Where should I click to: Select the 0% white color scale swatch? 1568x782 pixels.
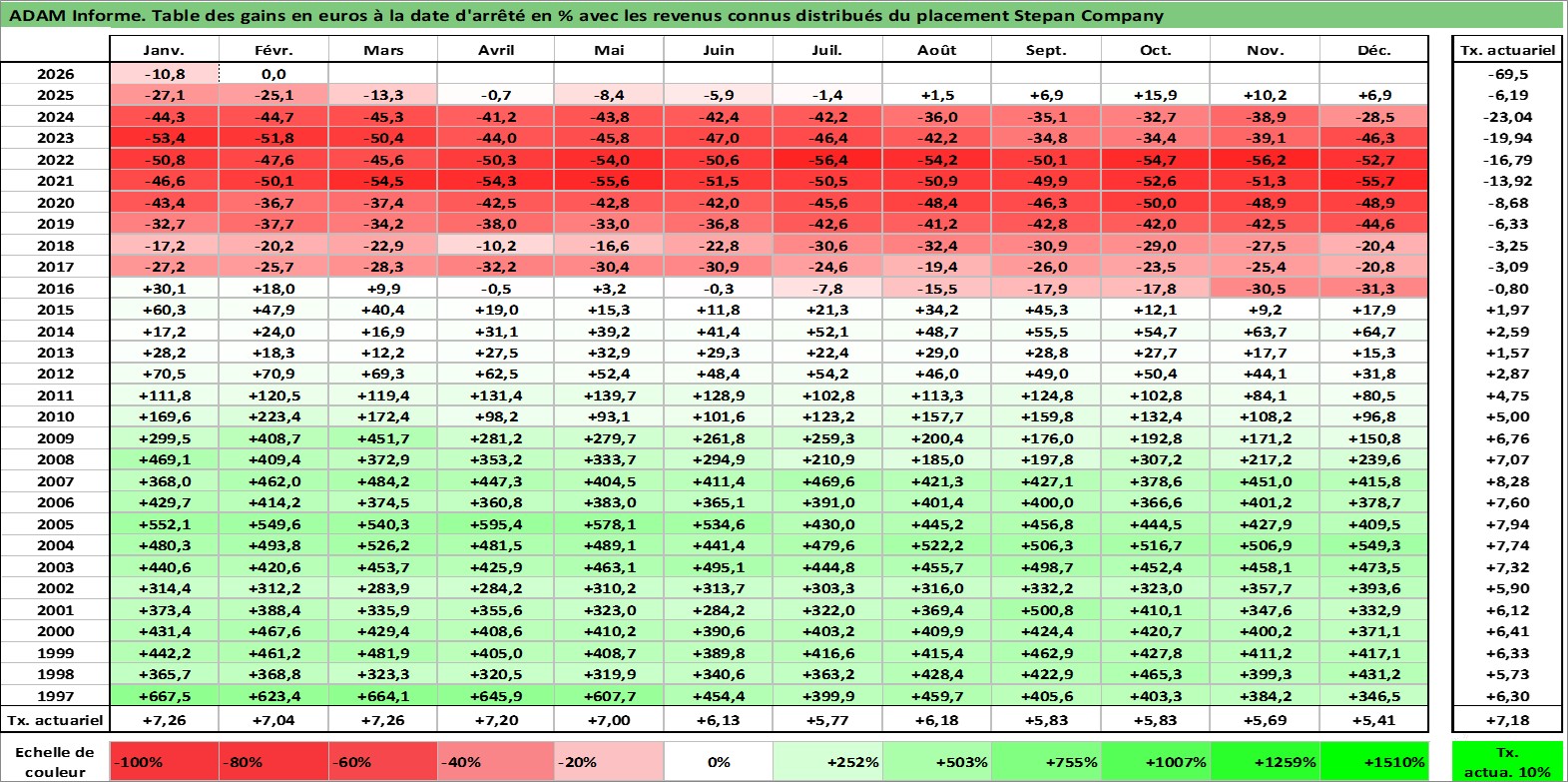(719, 762)
